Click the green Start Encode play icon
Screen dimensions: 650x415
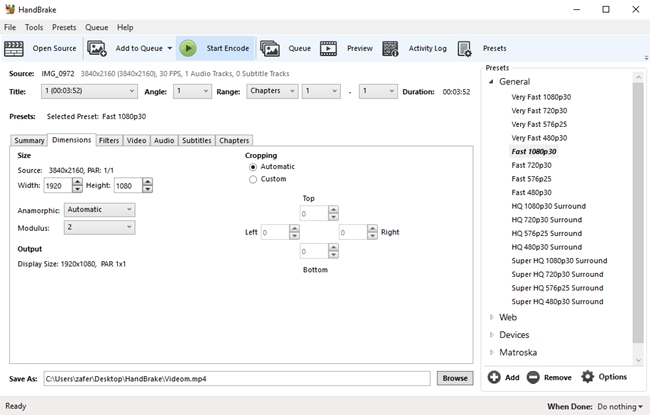click(188, 49)
